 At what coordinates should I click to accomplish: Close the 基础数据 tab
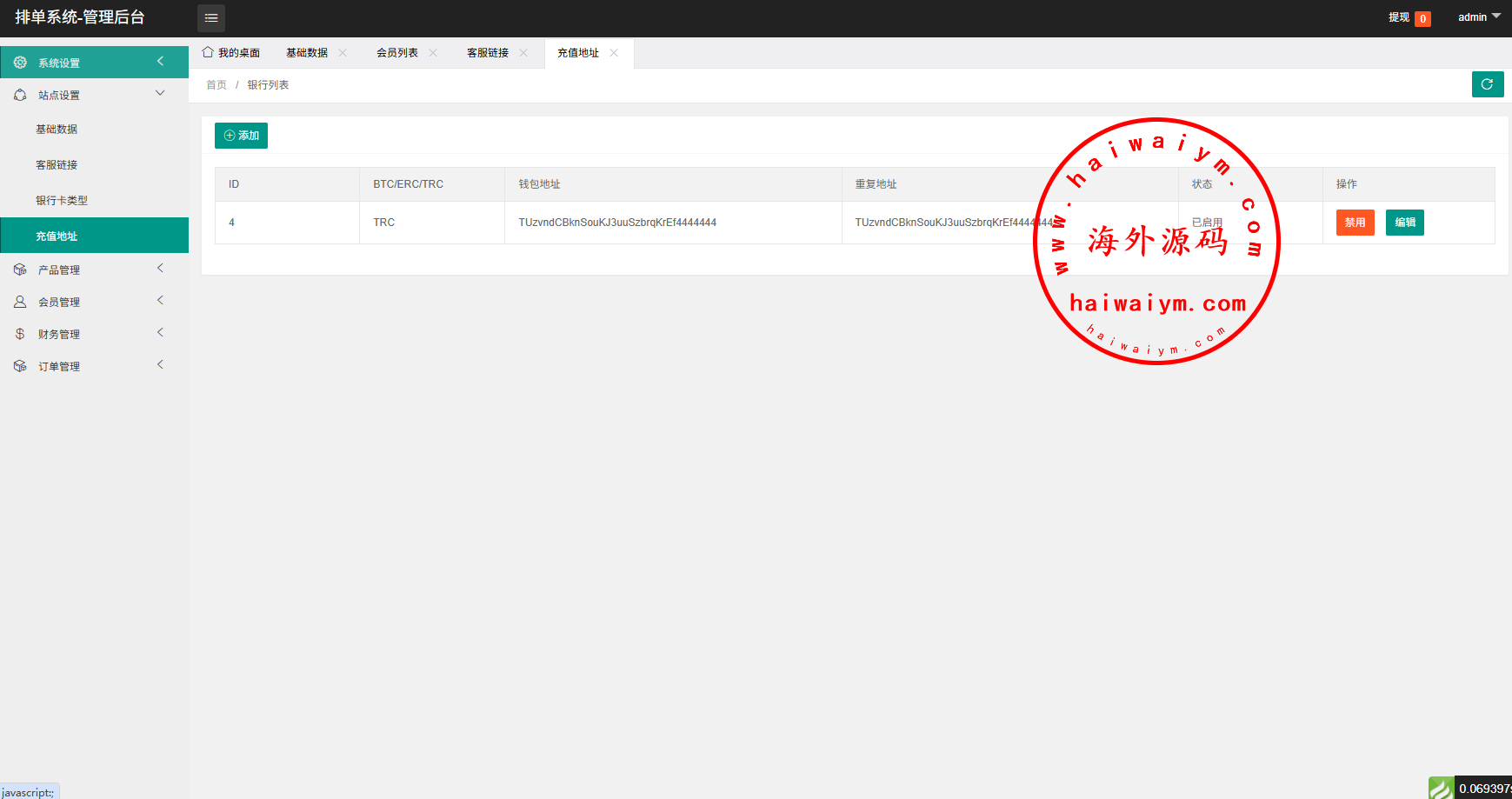[343, 53]
